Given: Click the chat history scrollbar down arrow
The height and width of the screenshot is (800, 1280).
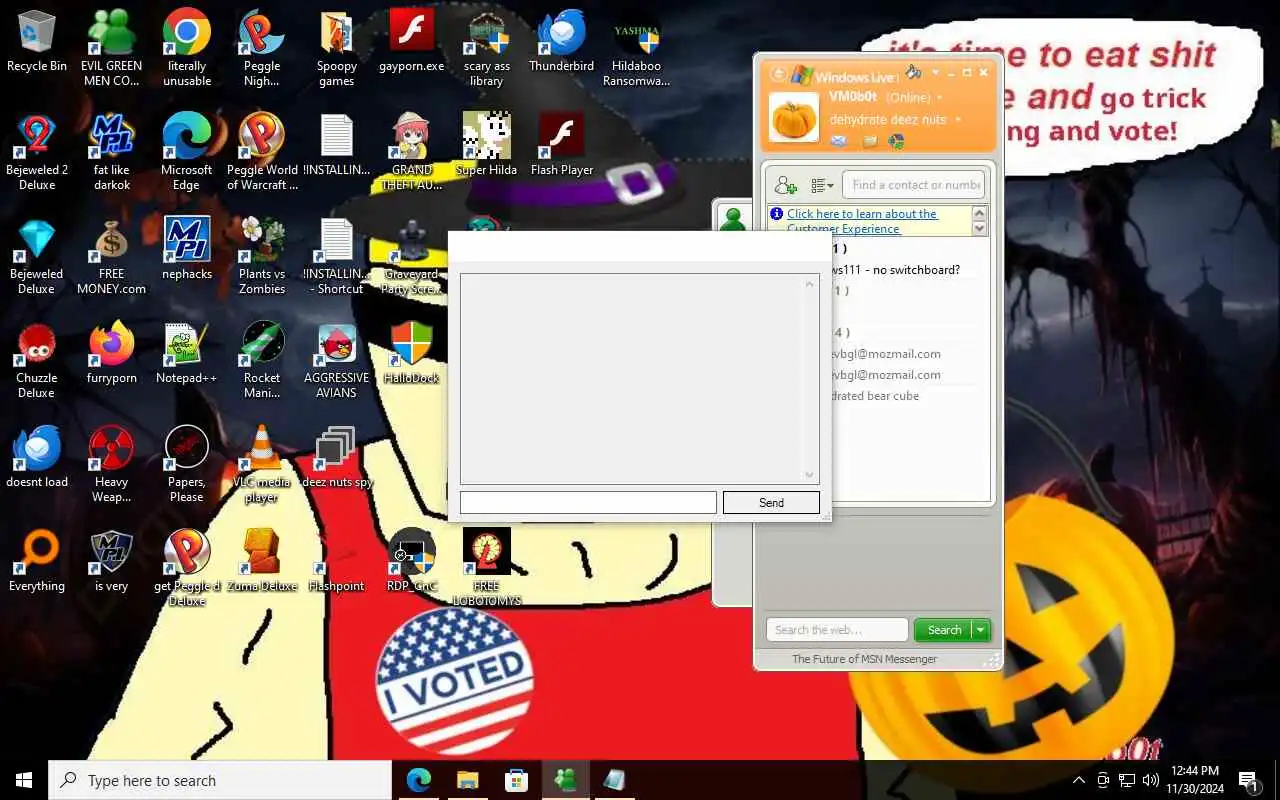Looking at the screenshot, I should (x=809, y=474).
